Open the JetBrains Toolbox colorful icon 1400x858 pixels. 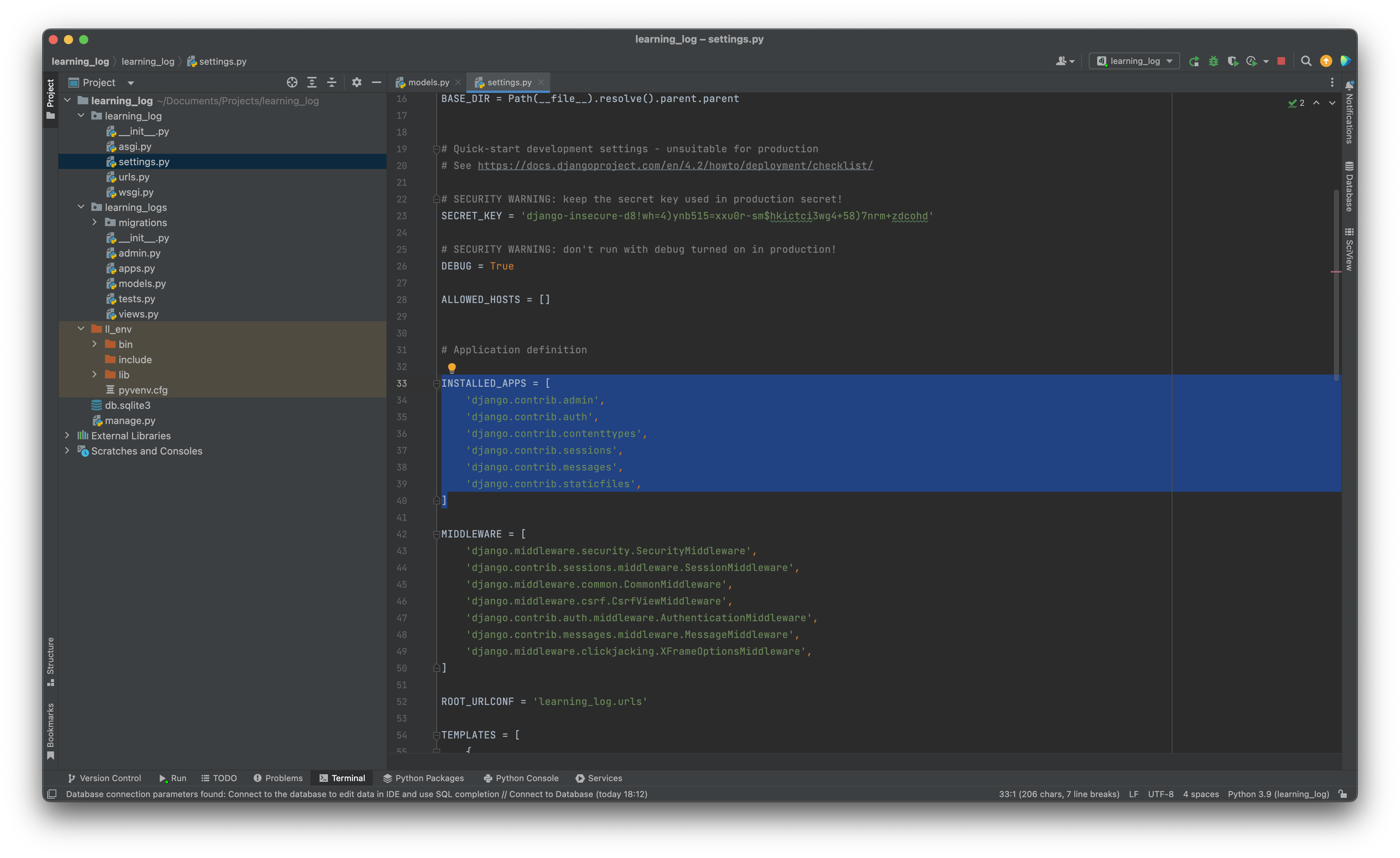coord(1346,61)
